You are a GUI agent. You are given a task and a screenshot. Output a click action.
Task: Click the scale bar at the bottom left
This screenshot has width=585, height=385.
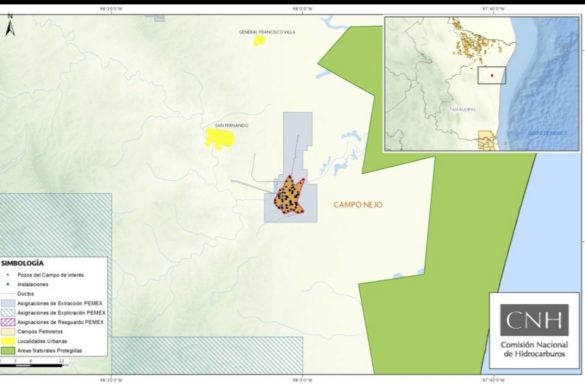click(31, 365)
